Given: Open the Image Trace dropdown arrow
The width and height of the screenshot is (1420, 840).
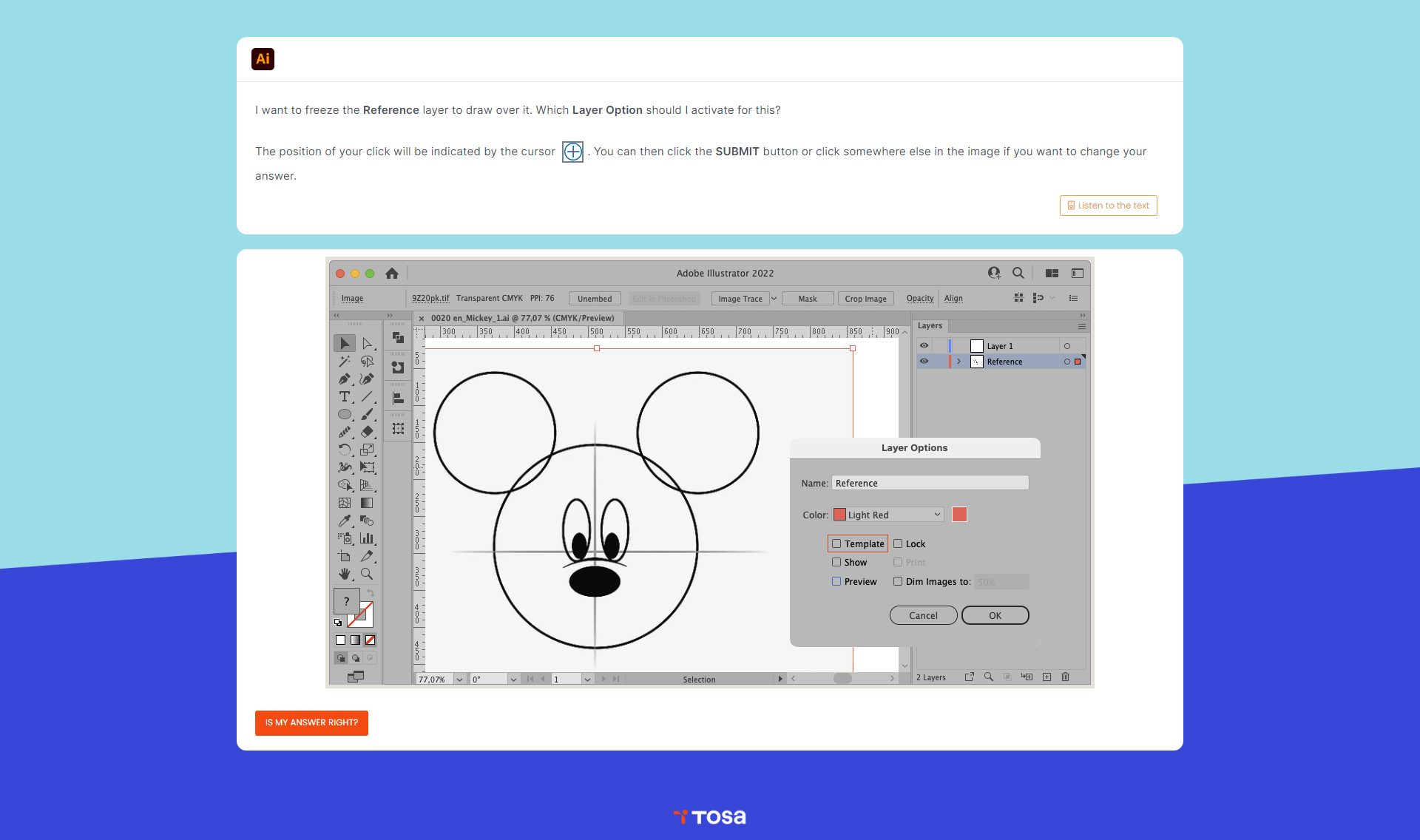Looking at the screenshot, I should tap(774, 299).
